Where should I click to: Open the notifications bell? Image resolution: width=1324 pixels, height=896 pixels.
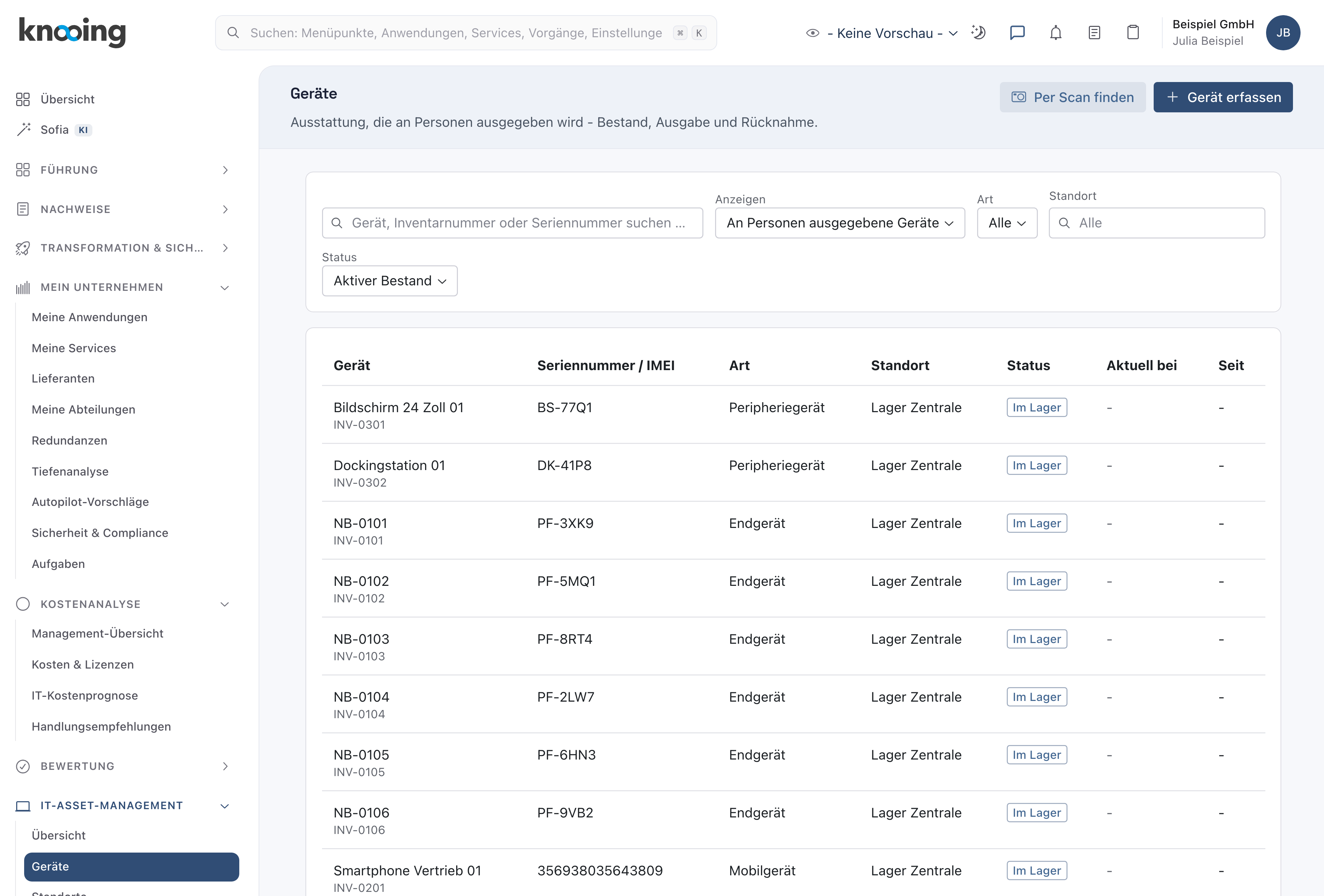tap(1056, 32)
